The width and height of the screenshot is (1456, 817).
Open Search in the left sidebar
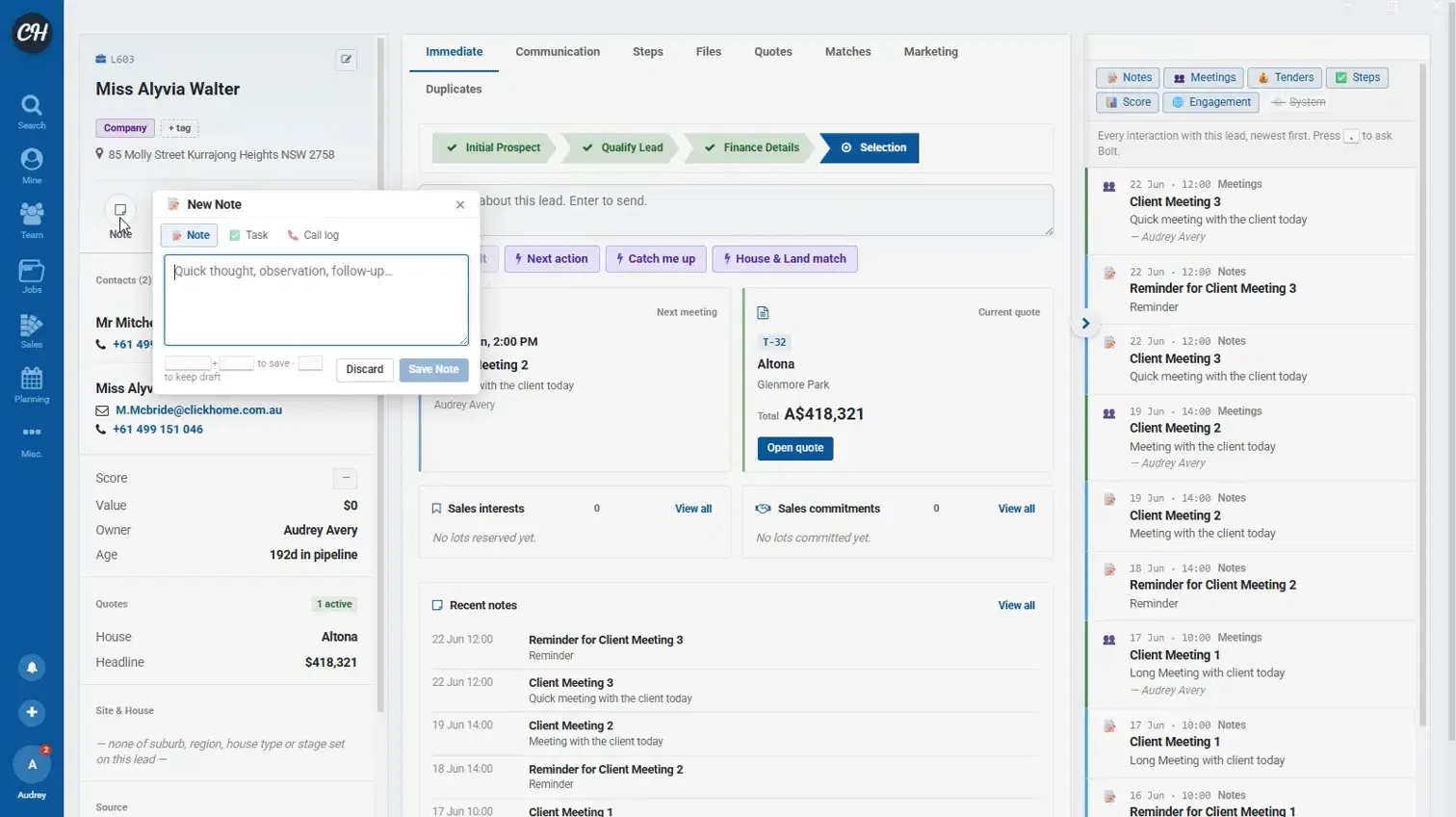coord(32,112)
